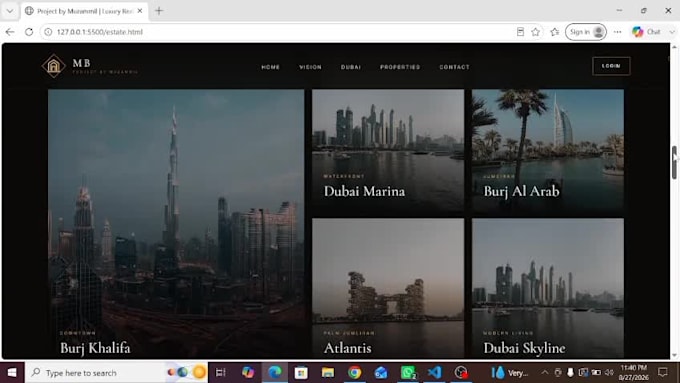Open the Burj Al Arab card
Screen dimensions: 680x383
548,150
